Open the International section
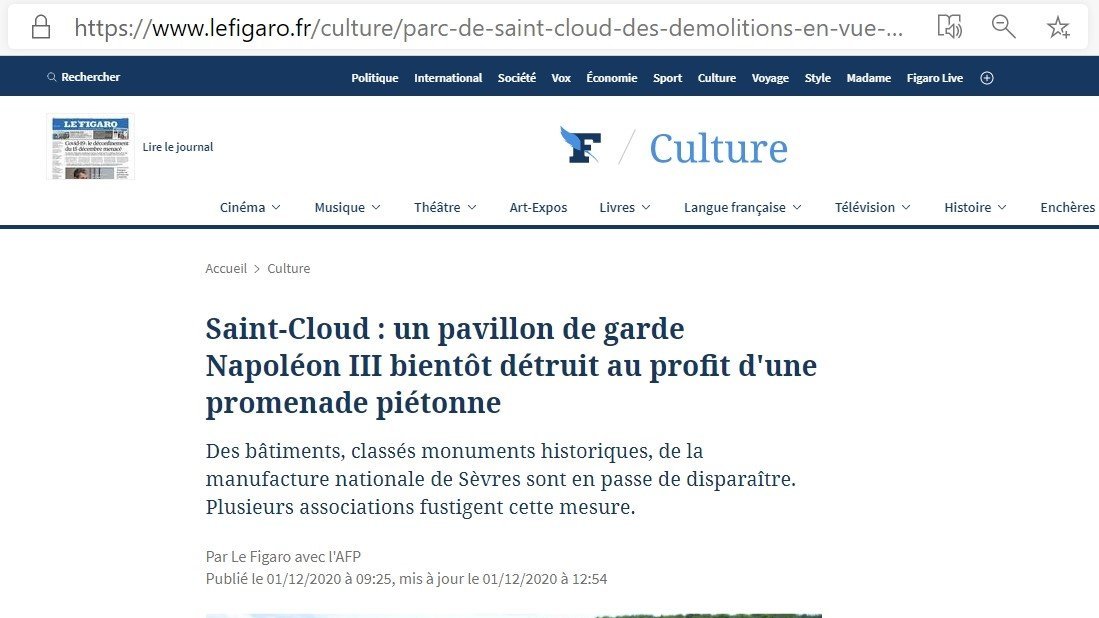Screen dimensions: 1099x618 448,78
